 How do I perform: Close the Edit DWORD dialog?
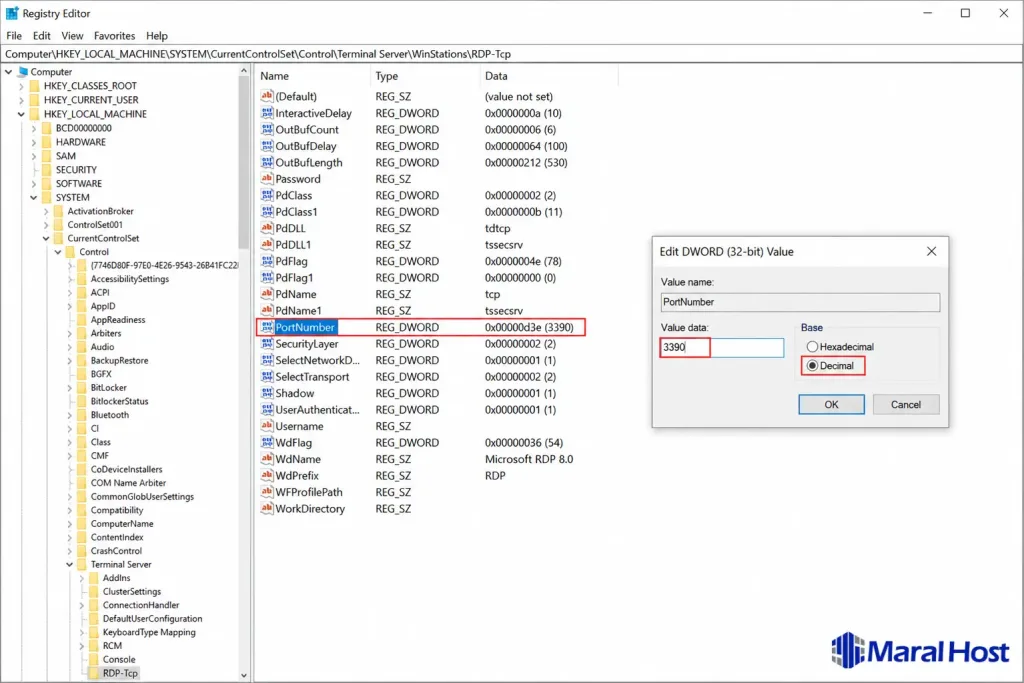[x=931, y=251]
